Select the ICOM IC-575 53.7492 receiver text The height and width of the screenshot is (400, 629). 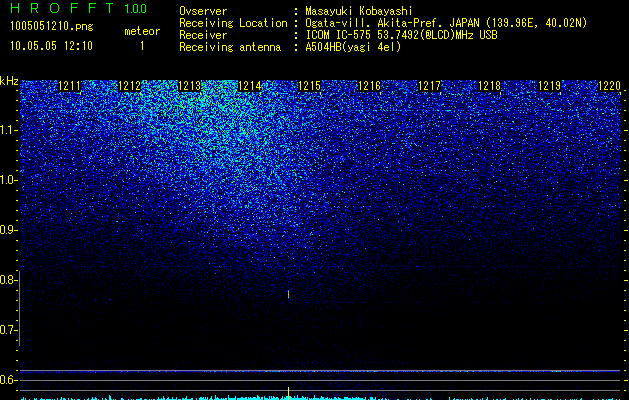coord(401,35)
